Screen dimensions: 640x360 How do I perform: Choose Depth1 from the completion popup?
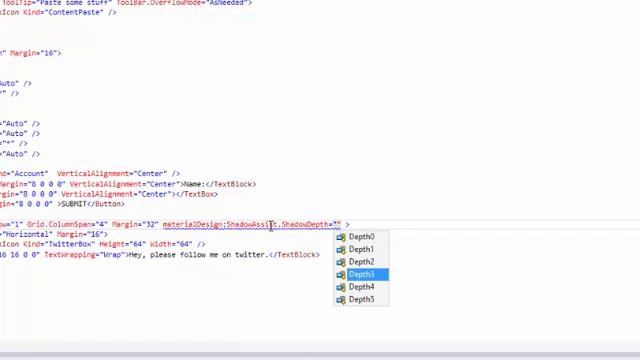[361, 249]
